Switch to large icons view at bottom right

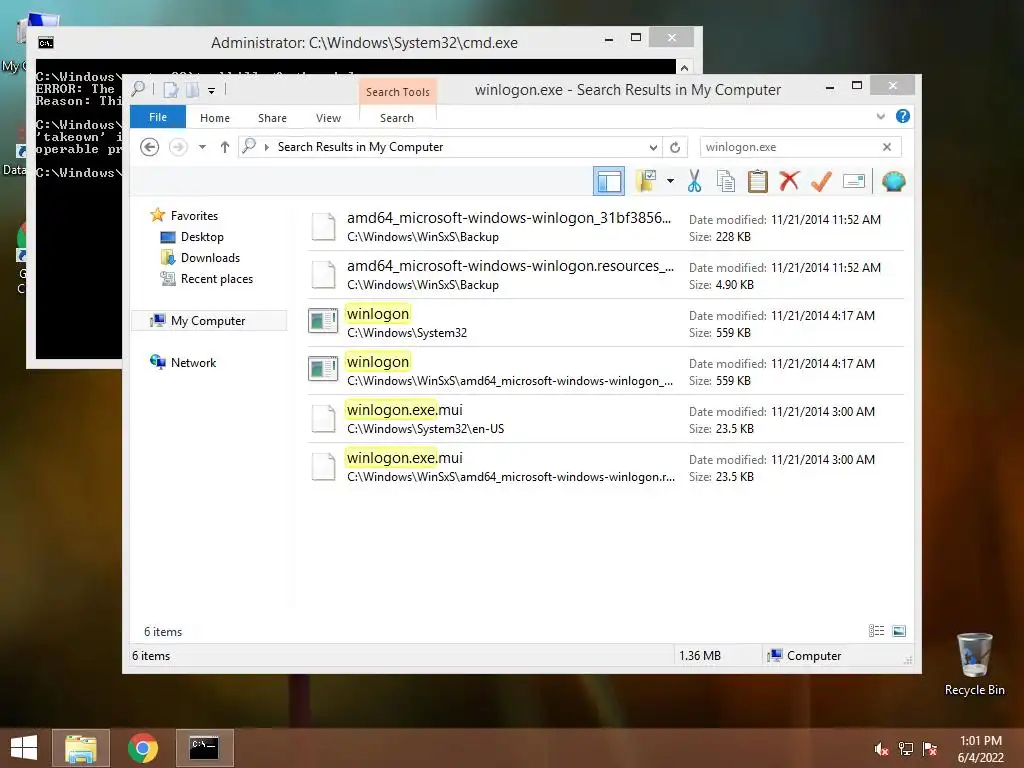(x=899, y=630)
